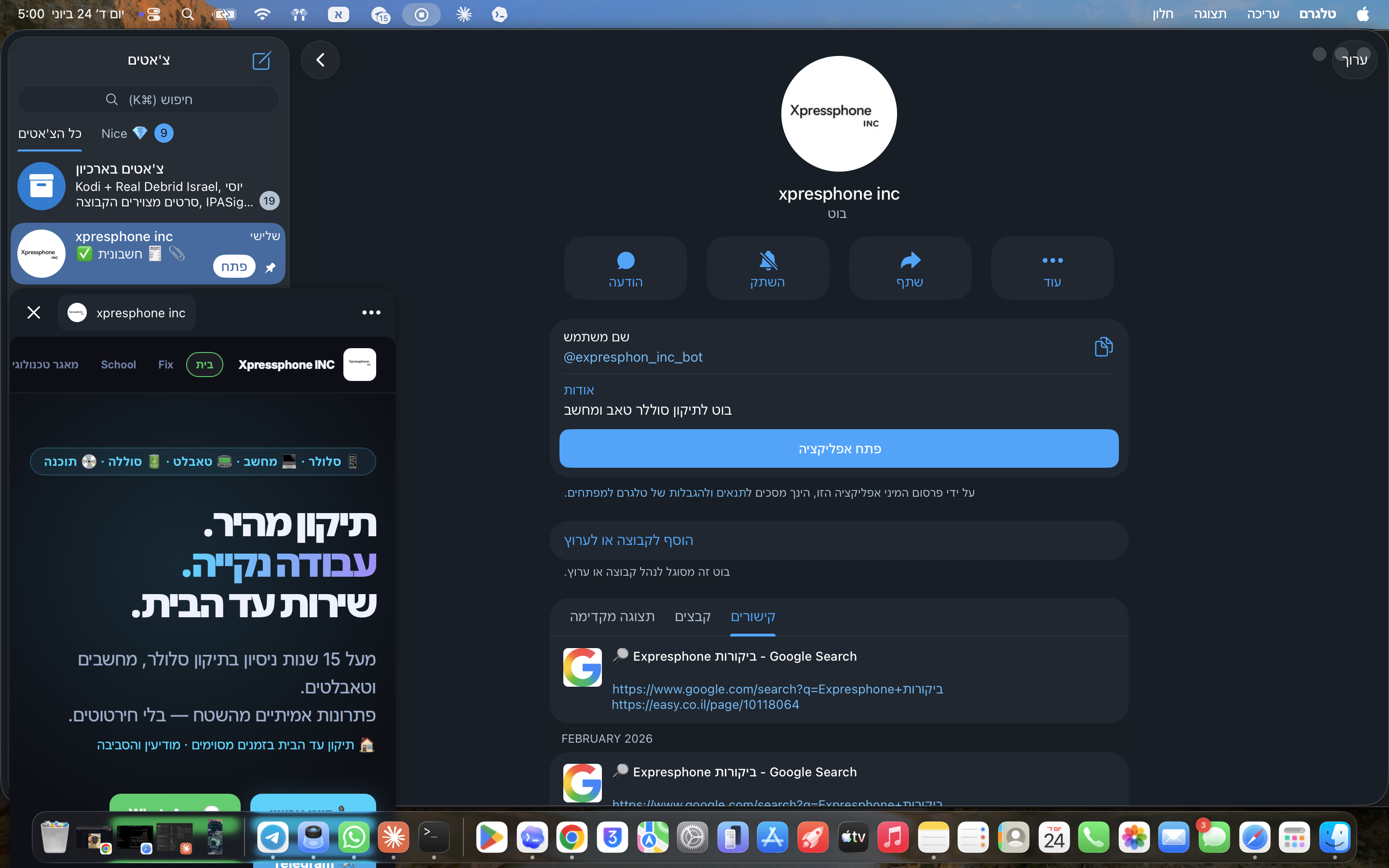The image size is (1389, 868).
Task: Click the compose new message icon
Action: point(262,60)
